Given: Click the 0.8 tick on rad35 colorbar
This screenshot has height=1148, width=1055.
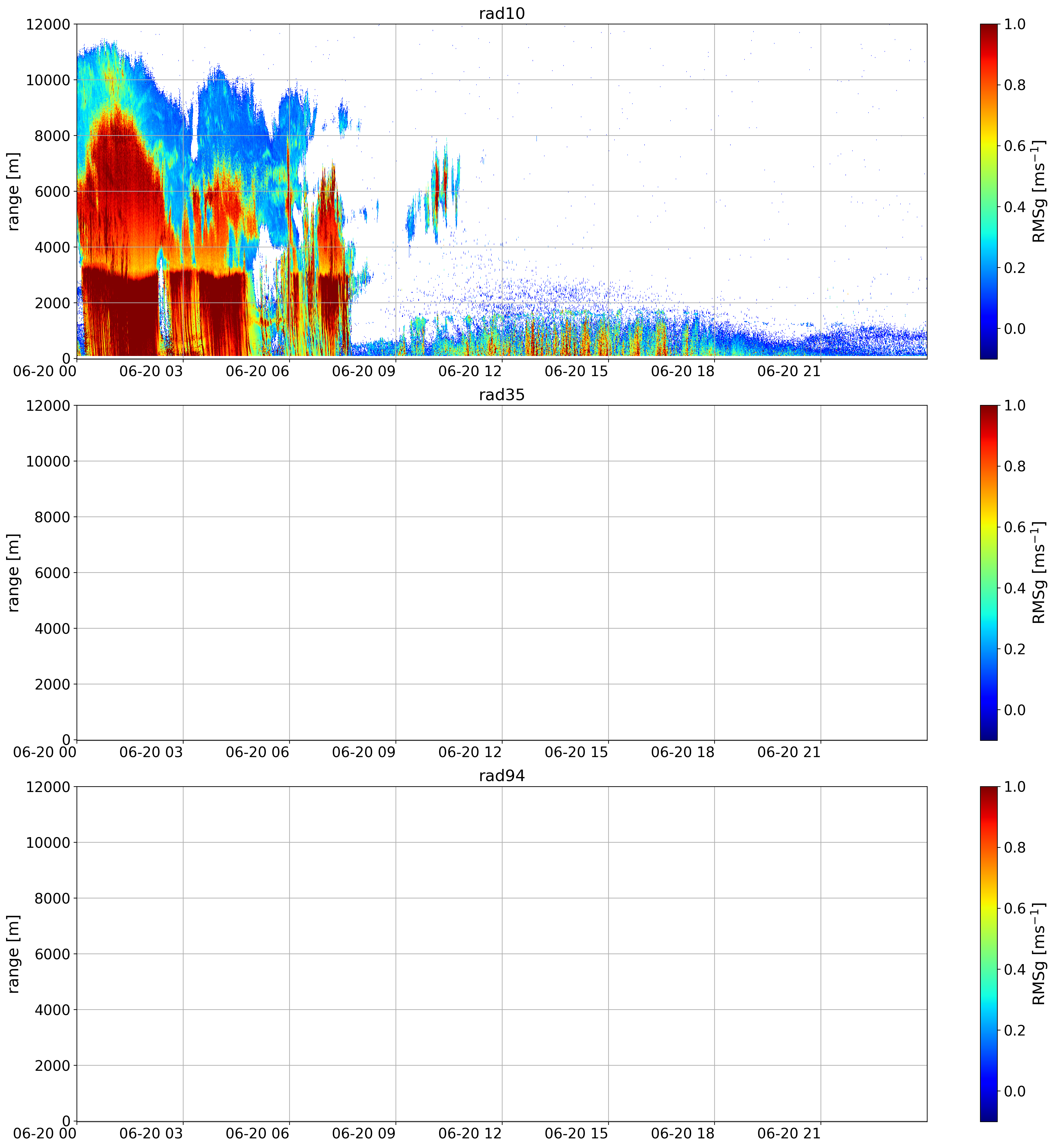Looking at the screenshot, I should 1014,466.
